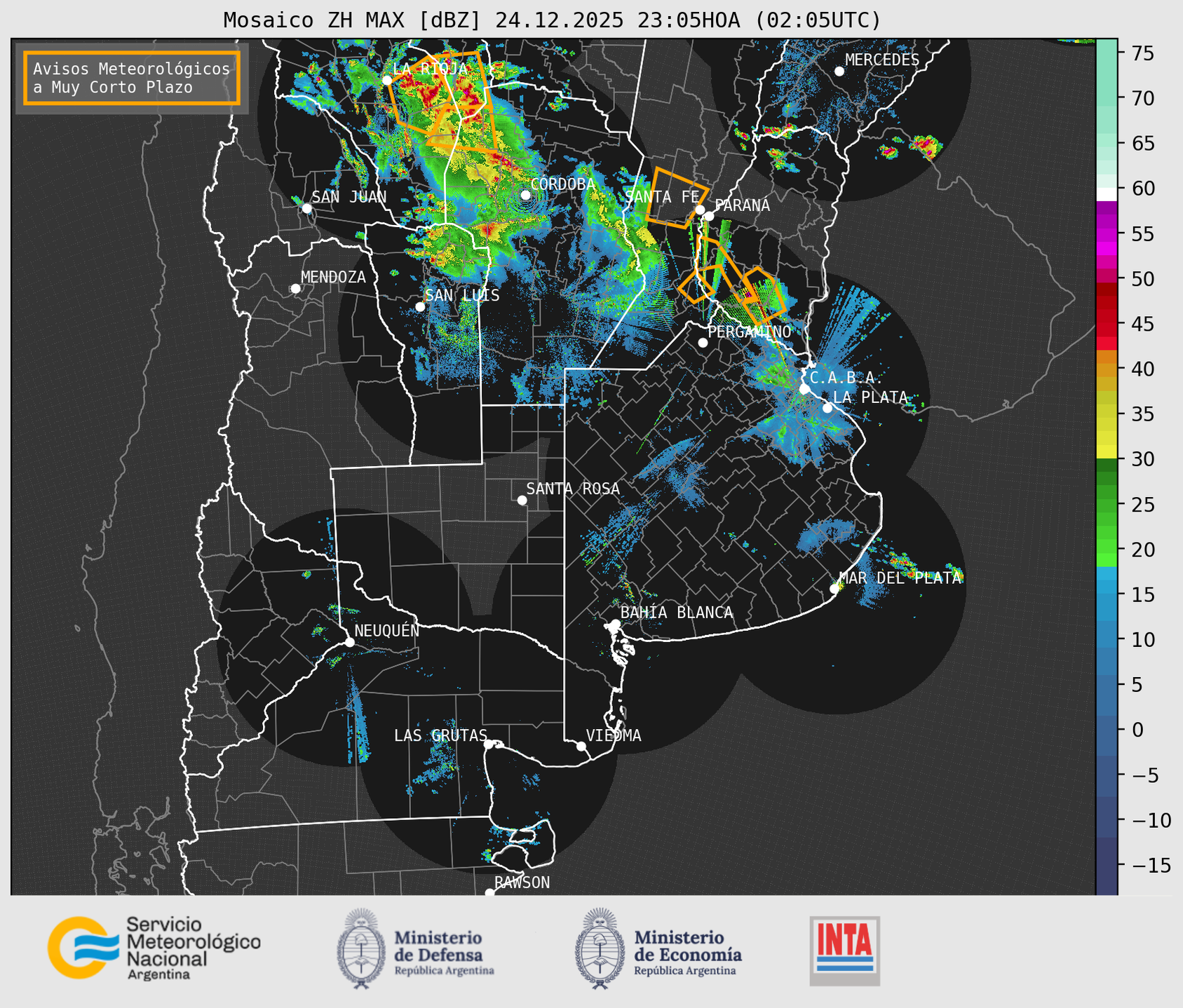
Task: Click the LAS GRUTAS city label
Action: (440, 735)
